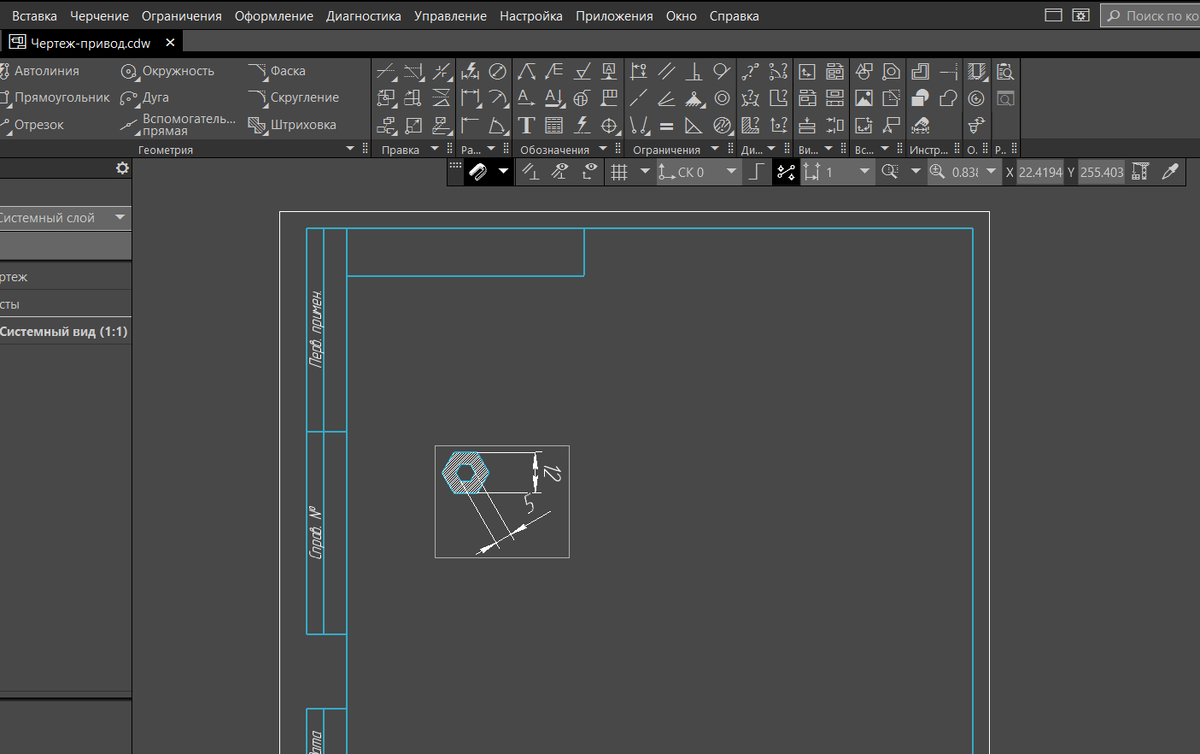Viewport: 1200px width, 754px height.
Task: Select the Дуга arc tool
Action: (x=144, y=98)
